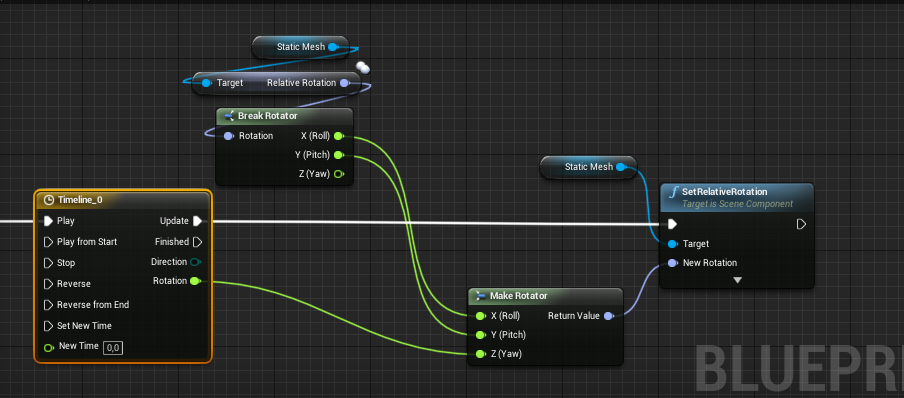
Task: Click the Timeline Reverse execution pin
Action: [x=48, y=284]
